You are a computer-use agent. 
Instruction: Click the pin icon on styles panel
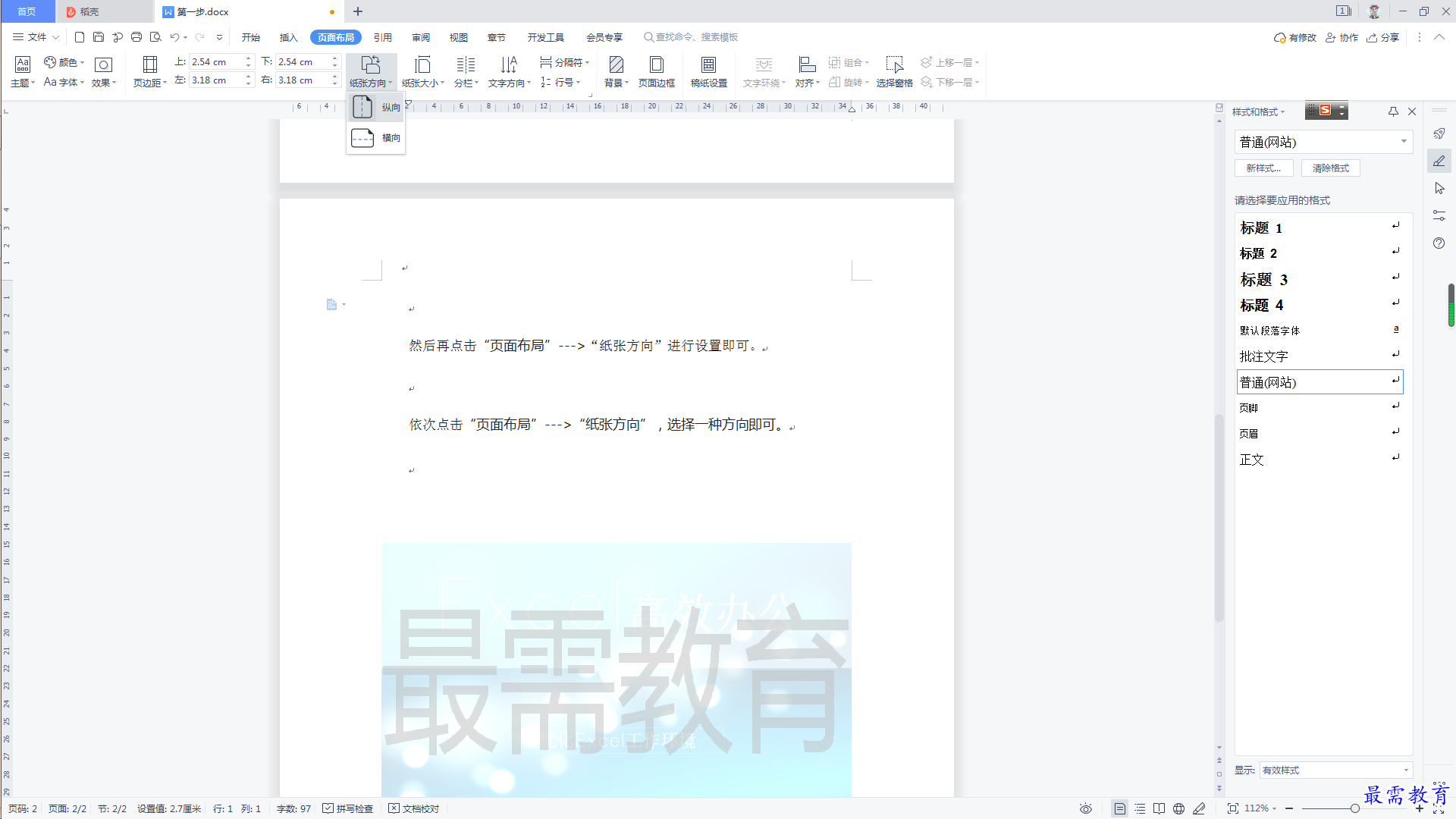(x=1393, y=111)
